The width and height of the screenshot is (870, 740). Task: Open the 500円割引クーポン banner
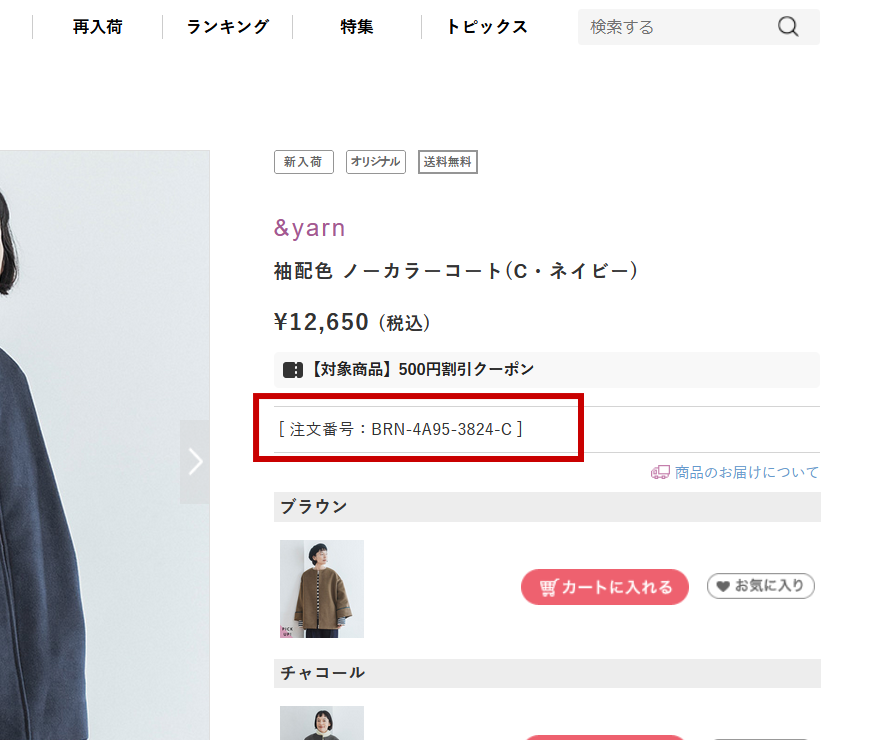tap(547, 369)
